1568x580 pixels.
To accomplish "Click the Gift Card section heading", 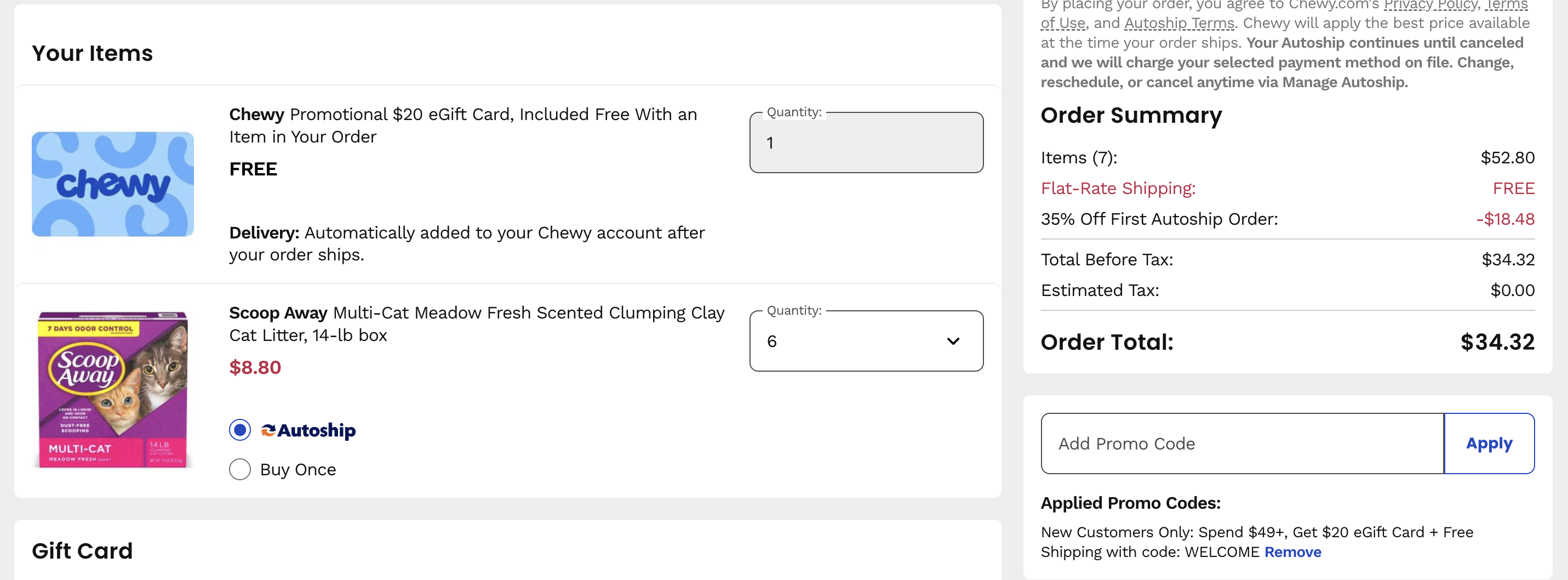I will tap(82, 551).
